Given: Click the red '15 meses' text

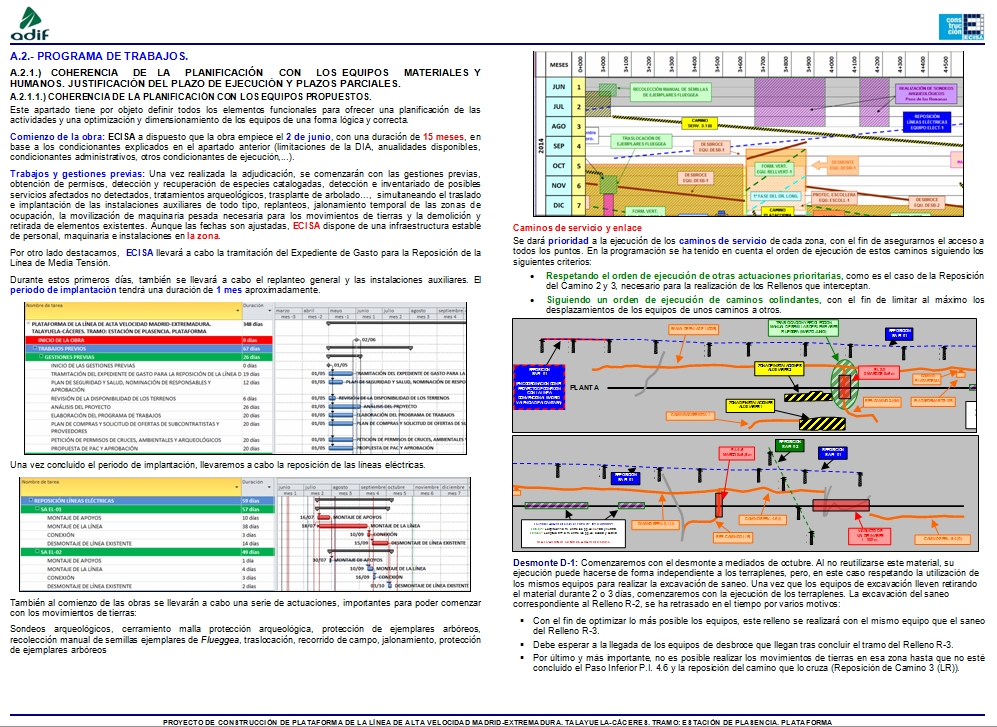Looking at the screenshot, I should click(x=443, y=137).
